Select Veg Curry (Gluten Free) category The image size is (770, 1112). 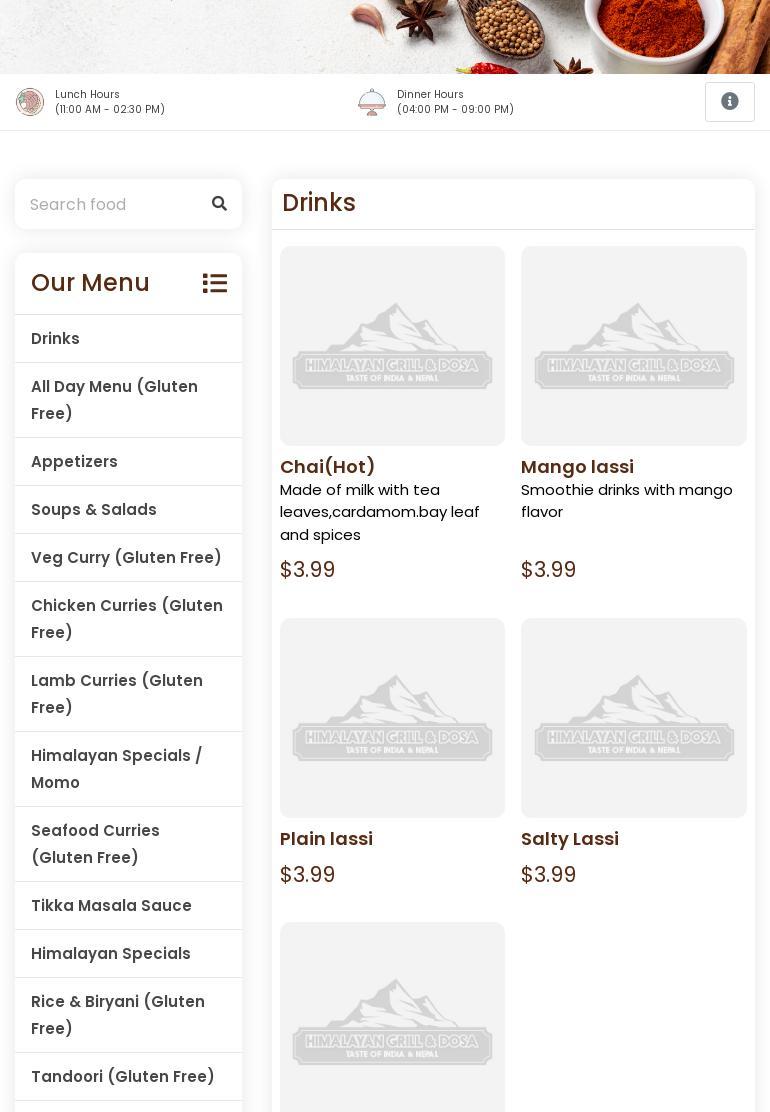pyautogui.click(x=128, y=557)
